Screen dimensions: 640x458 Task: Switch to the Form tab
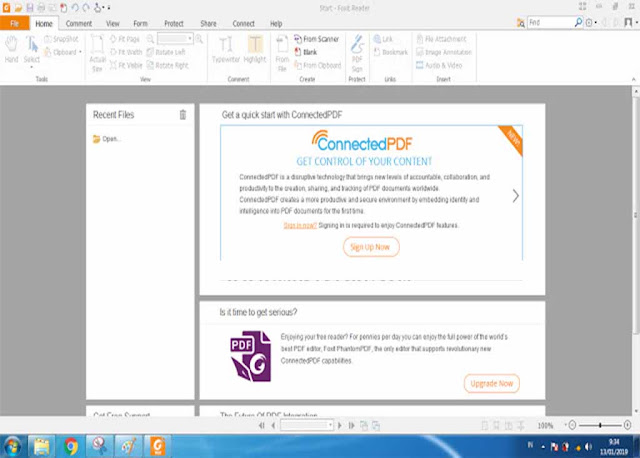tap(140, 24)
